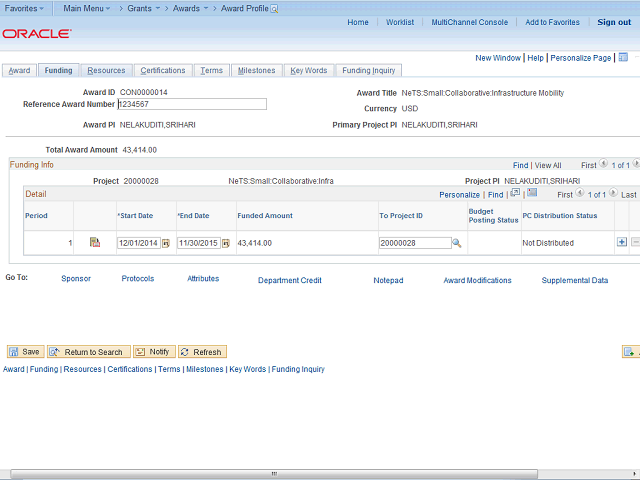The width and height of the screenshot is (640, 480).
Task: Add a new funding row with plus
Action: [x=622, y=242]
